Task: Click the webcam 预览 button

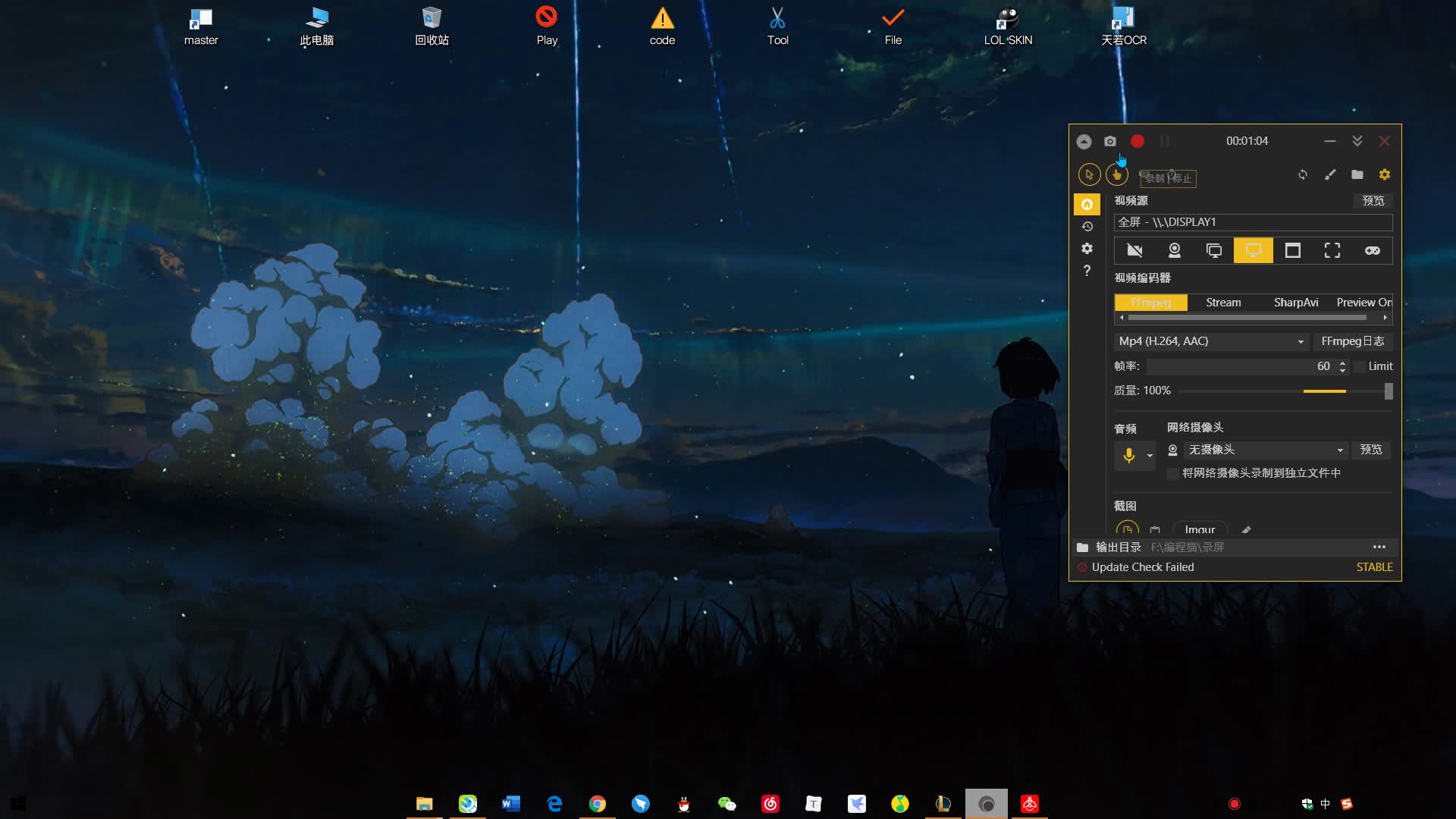Action: point(1371,450)
